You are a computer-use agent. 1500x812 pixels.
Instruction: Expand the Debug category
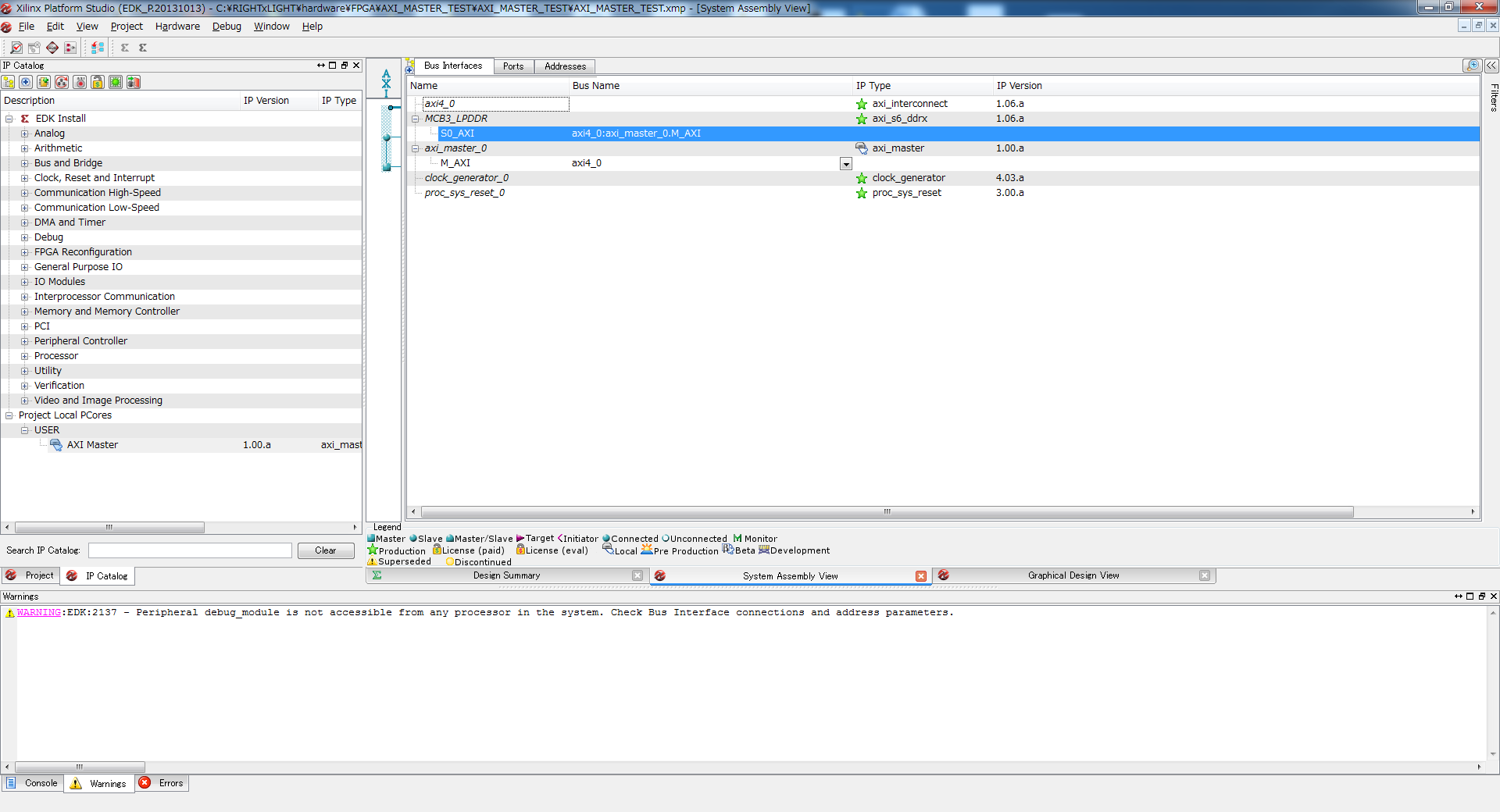point(25,237)
